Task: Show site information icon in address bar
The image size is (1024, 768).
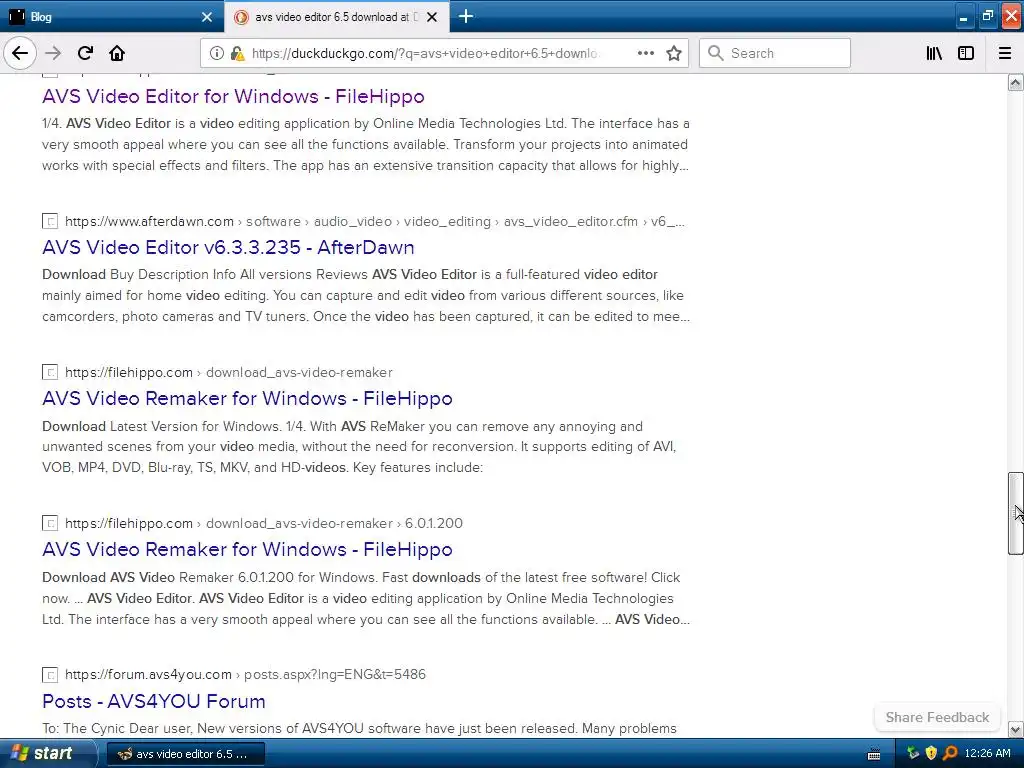Action: (x=217, y=54)
